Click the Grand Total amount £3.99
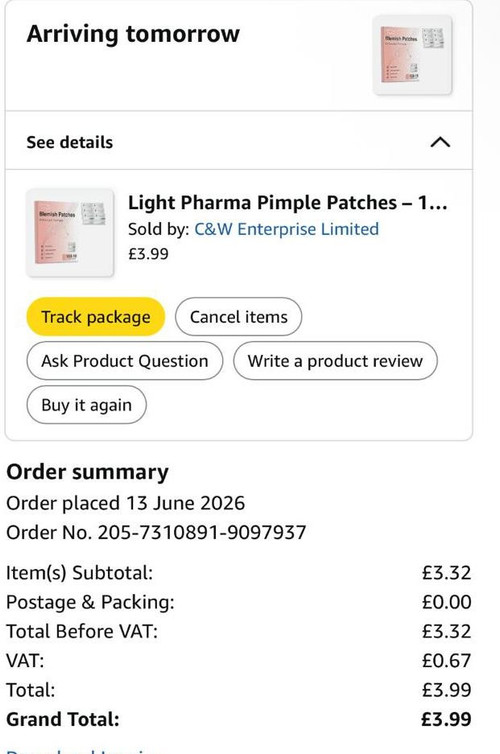 pyautogui.click(x=446, y=719)
